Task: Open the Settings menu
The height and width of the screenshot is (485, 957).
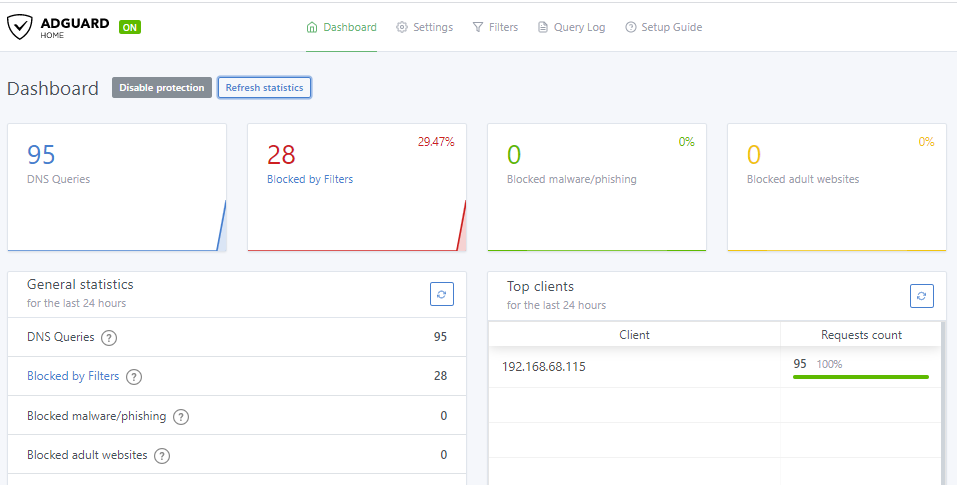Action: pyautogui.click(x=424, y=27)
